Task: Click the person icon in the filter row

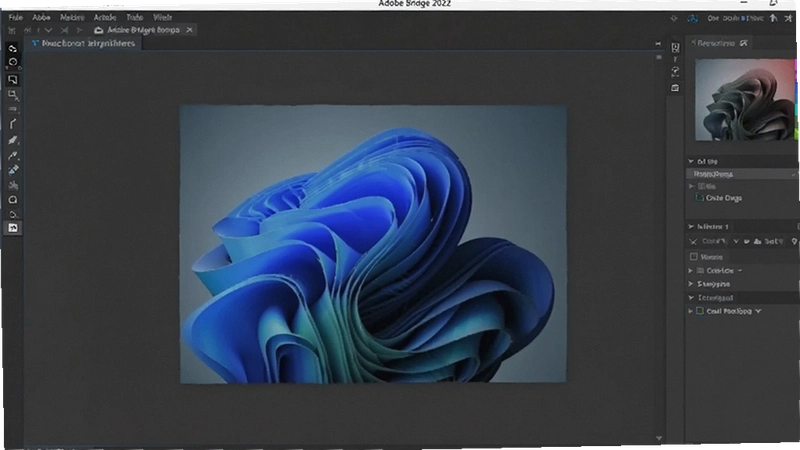Action: point(757,241)
